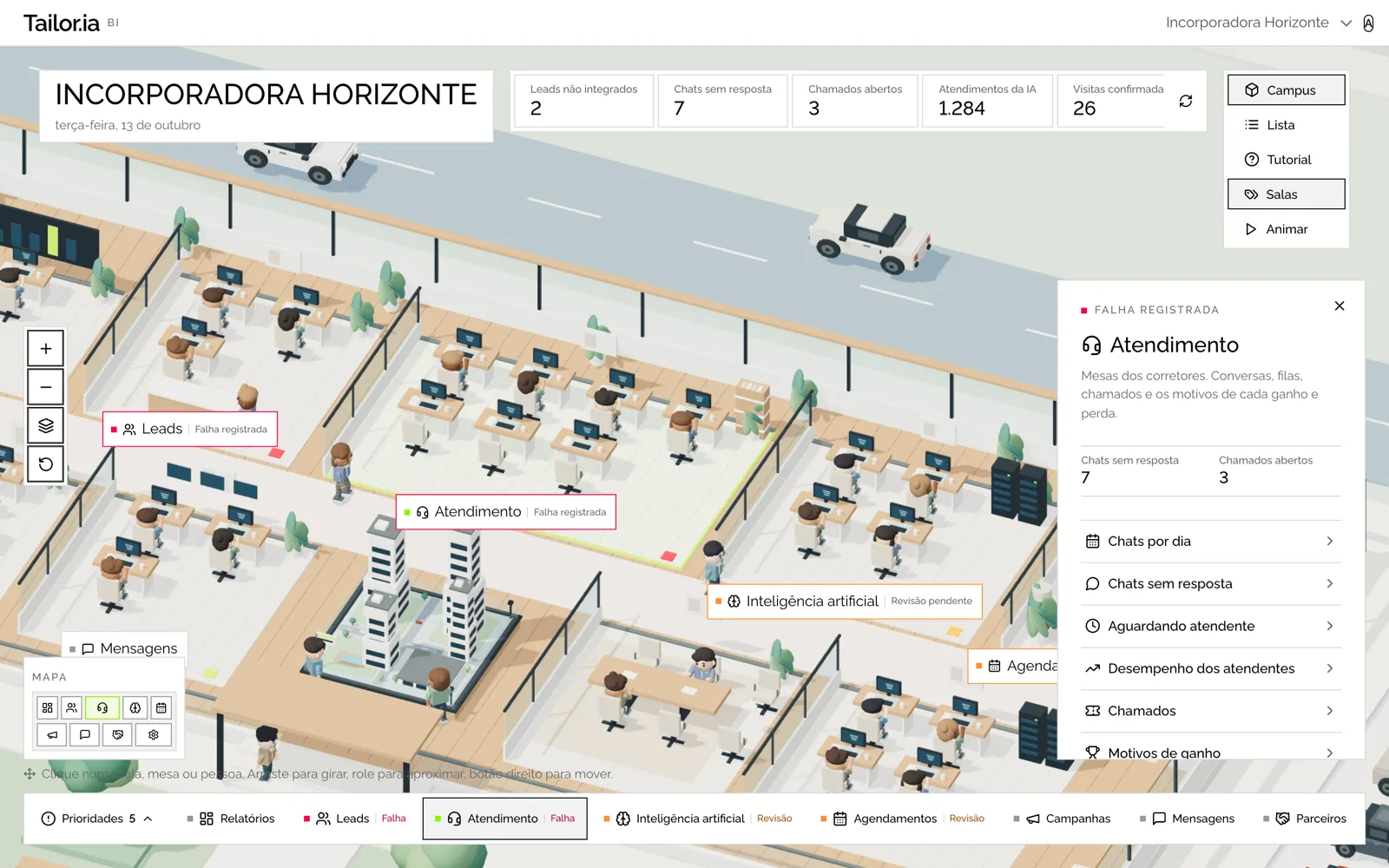Viewport: 1389px width, 868px height.
Task: Open the map layers control
Action: click(x=46, y=425)
